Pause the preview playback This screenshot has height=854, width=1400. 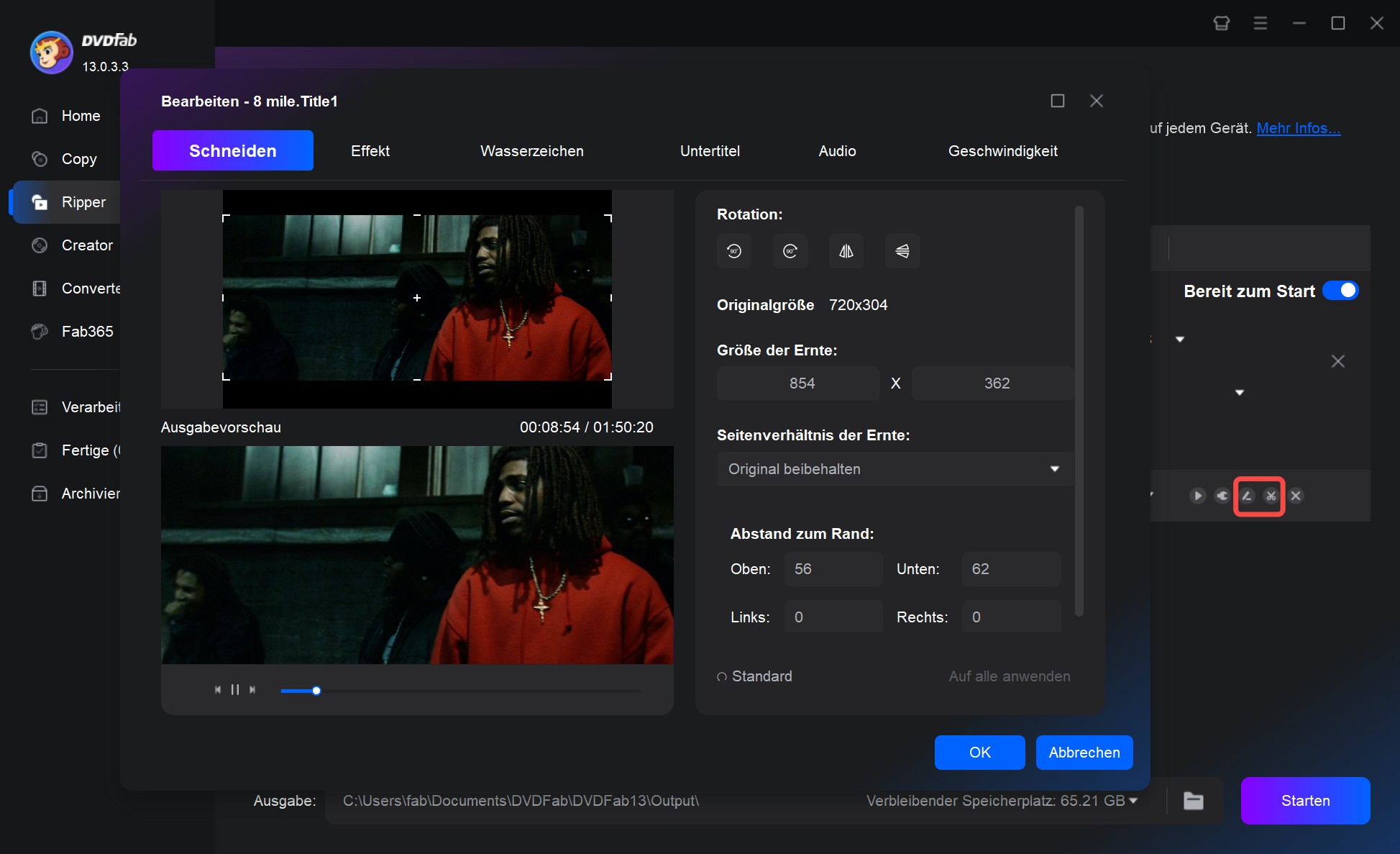click(x=235, y=690)
